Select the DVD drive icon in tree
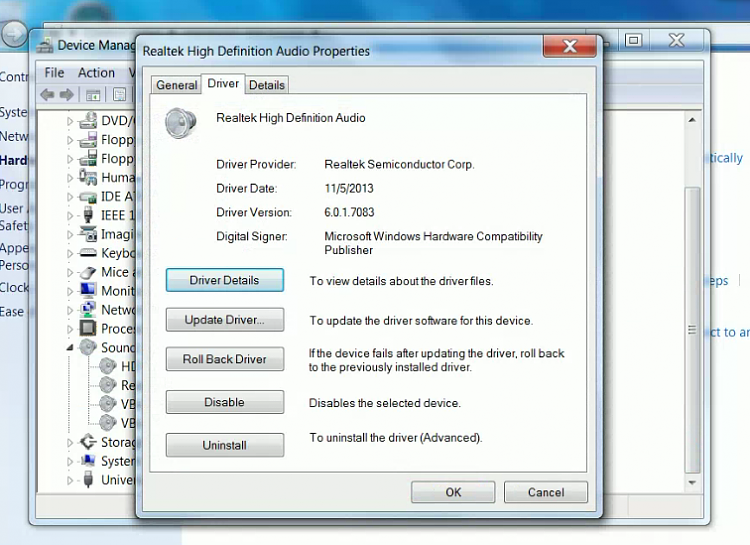The height and width of the screenshot is (545, 750). click(88, 120)
